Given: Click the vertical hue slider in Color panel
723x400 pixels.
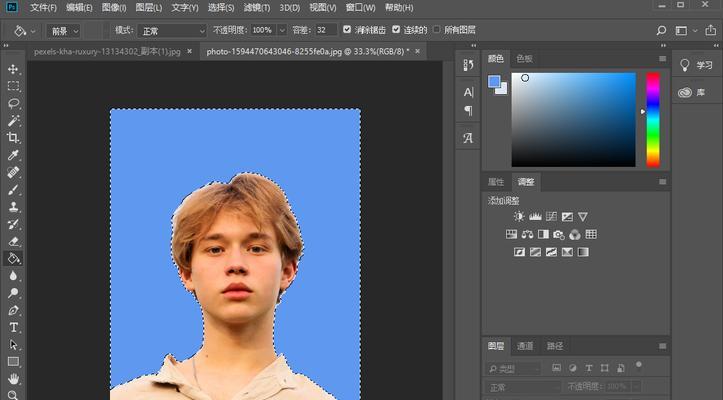Looking at the screenshot, I should pyautogui.click(x=652, y=119).
